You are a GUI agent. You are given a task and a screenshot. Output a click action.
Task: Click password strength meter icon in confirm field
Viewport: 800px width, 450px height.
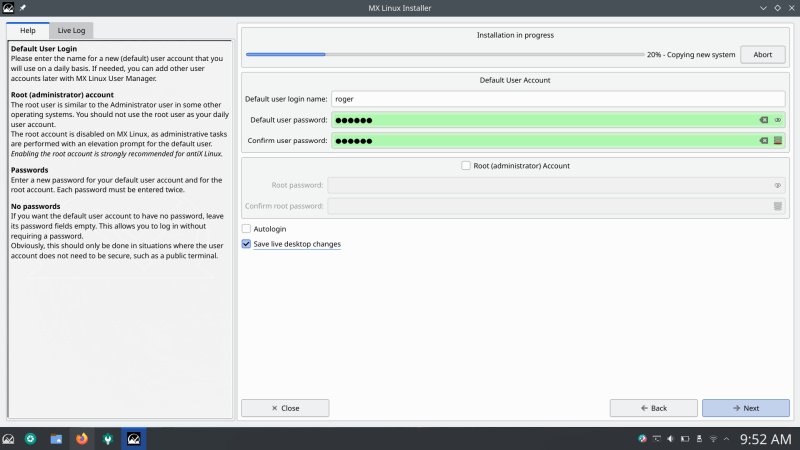pyautogui.click(x=778, y=140)
